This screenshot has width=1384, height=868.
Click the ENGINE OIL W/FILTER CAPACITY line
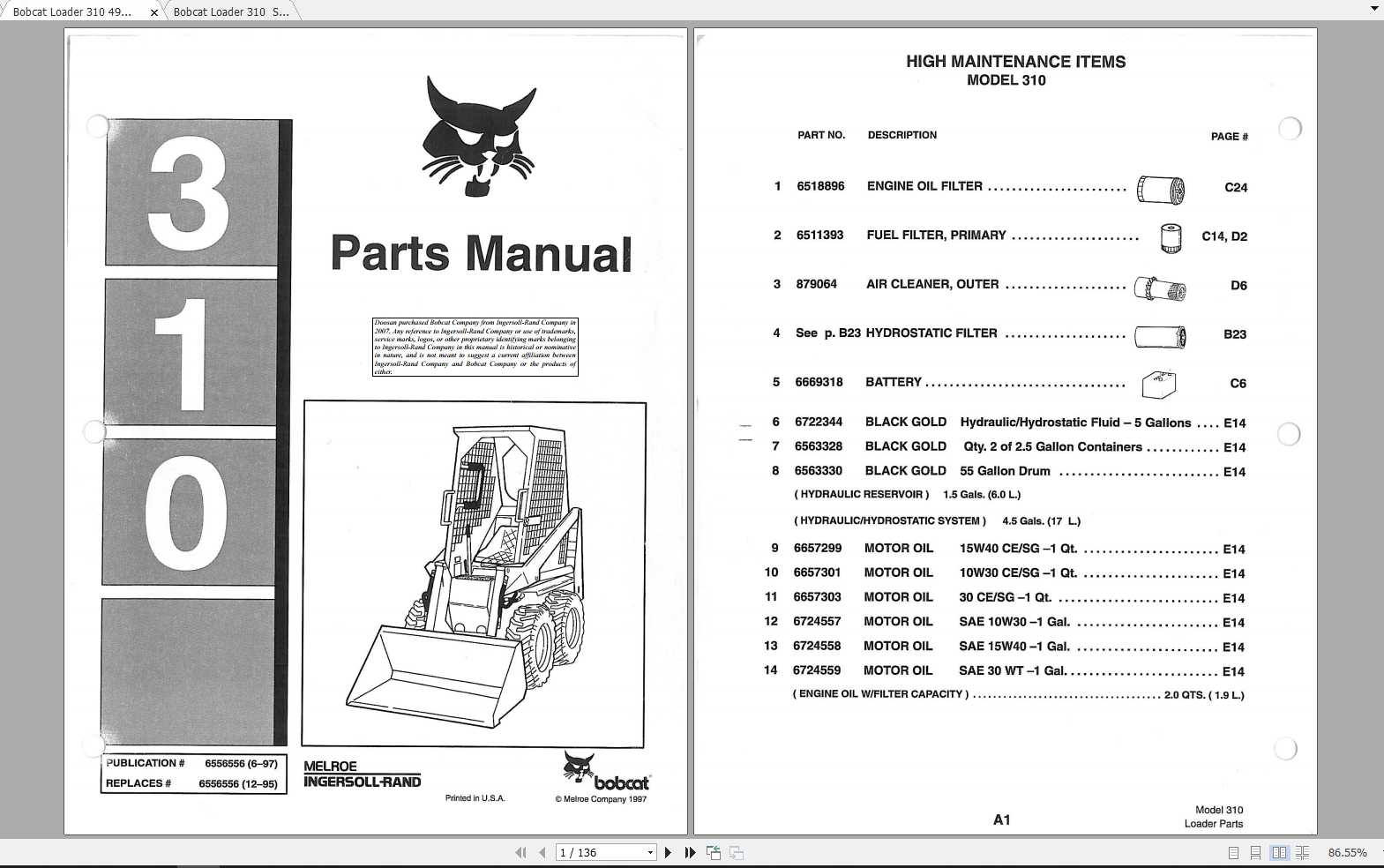1019,695
